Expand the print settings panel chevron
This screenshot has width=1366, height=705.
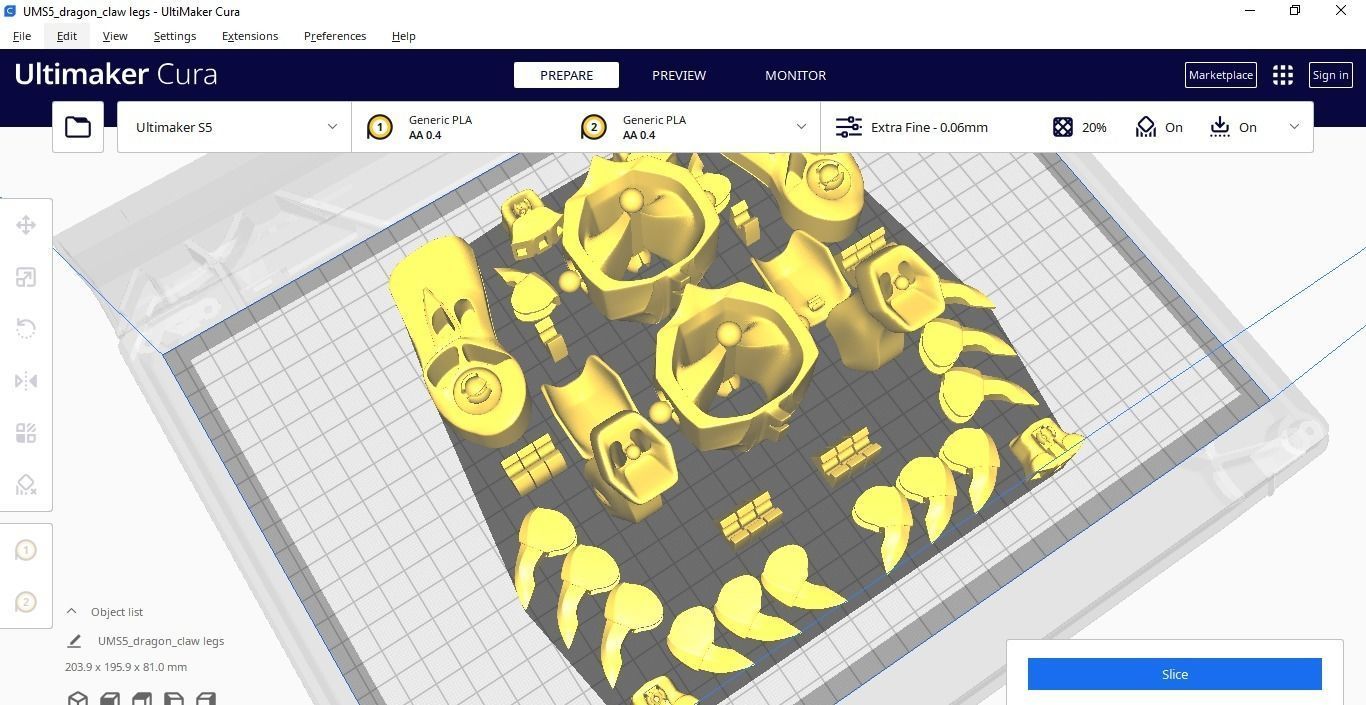pyautogui.click(x=1294, y=127)
